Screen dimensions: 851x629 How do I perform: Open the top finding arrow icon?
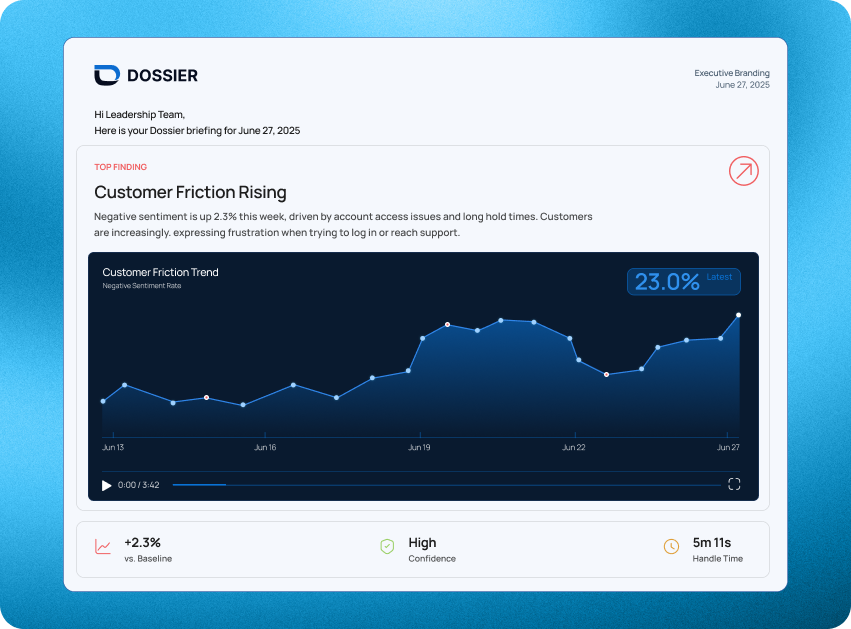tap(744, 171)
